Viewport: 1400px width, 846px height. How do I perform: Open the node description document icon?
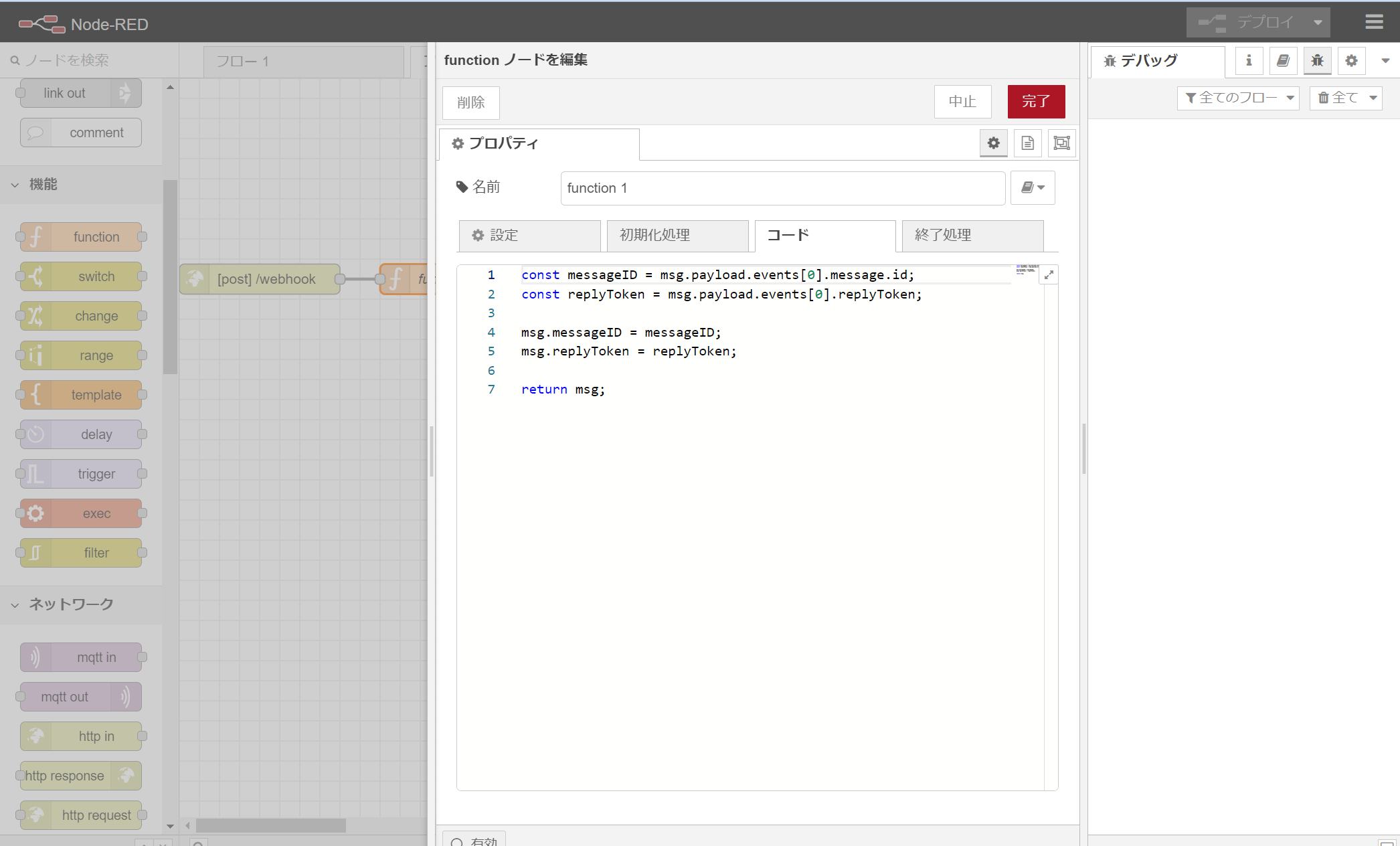click(x=1027, y=143)
